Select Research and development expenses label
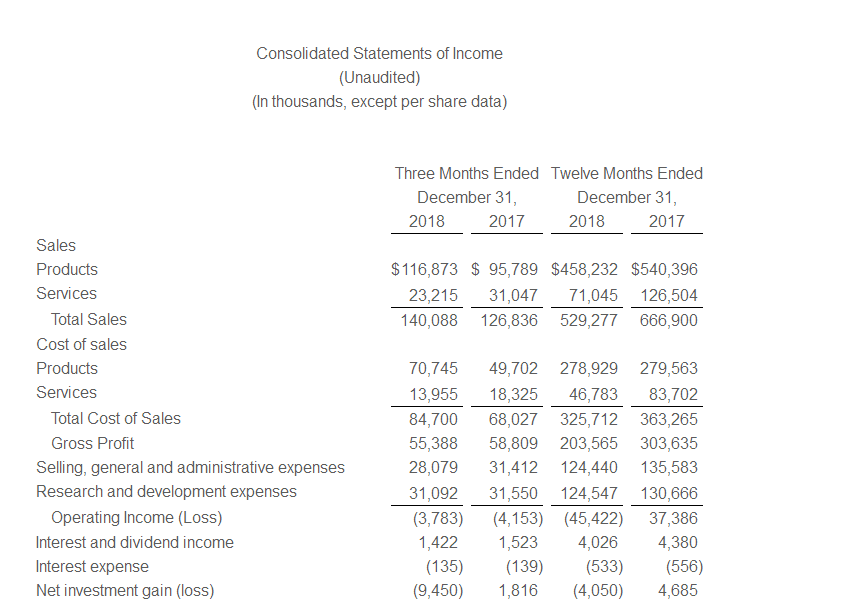848x607 pixels. 166,492
